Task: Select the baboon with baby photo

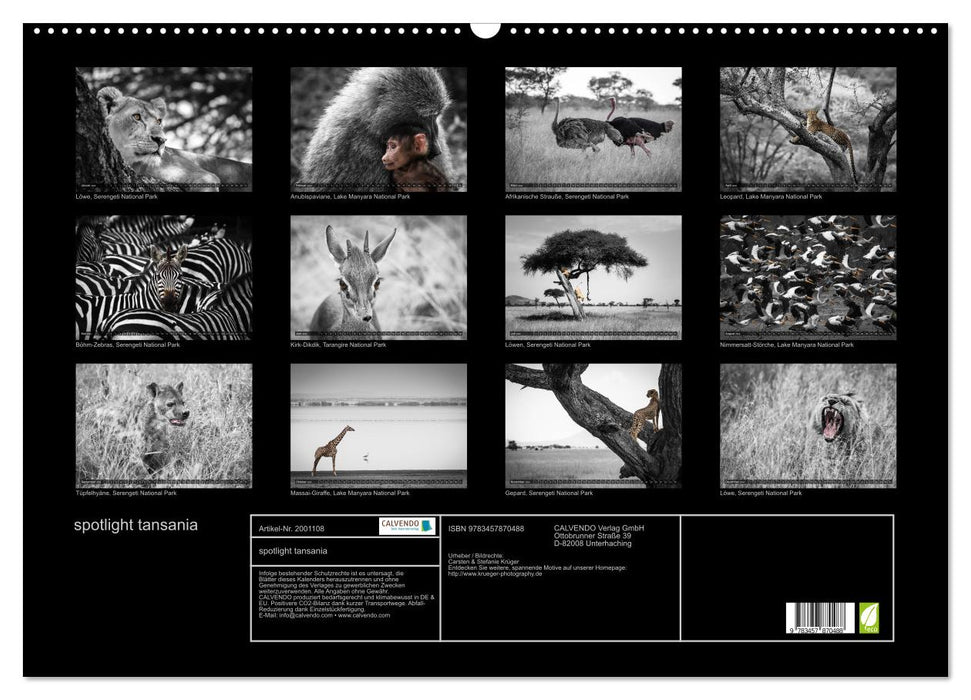Action: tap(378, 129)
